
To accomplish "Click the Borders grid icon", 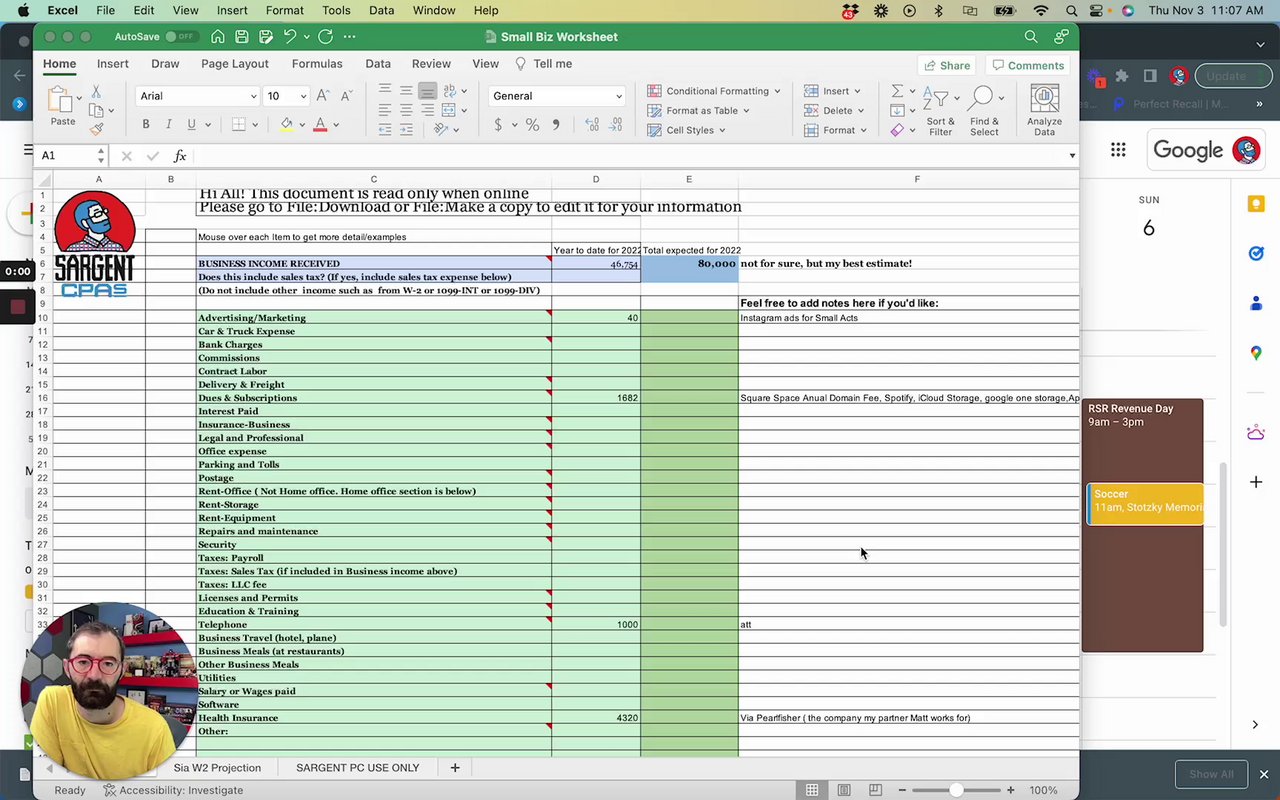I will 239,125.
